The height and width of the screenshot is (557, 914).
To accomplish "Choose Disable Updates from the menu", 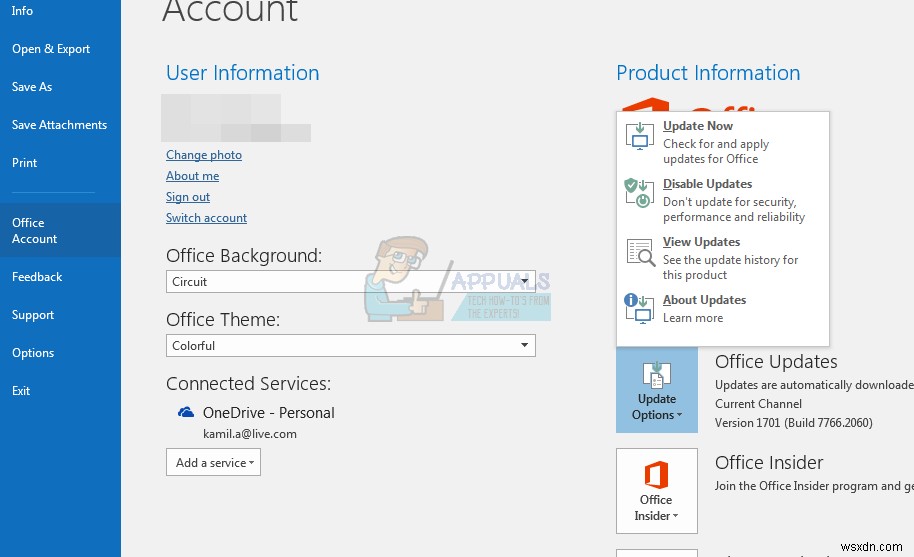I will point(723,200).
